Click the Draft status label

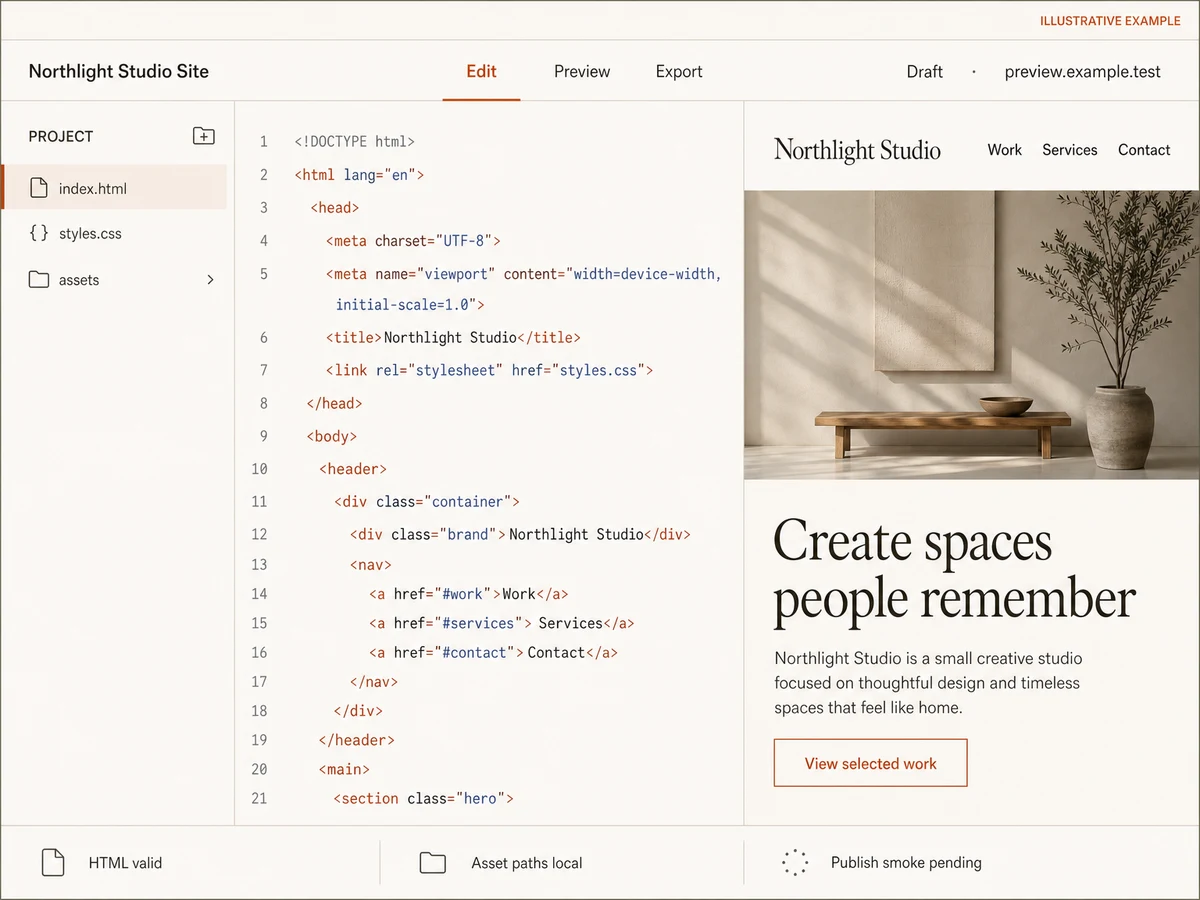point(924,71)
